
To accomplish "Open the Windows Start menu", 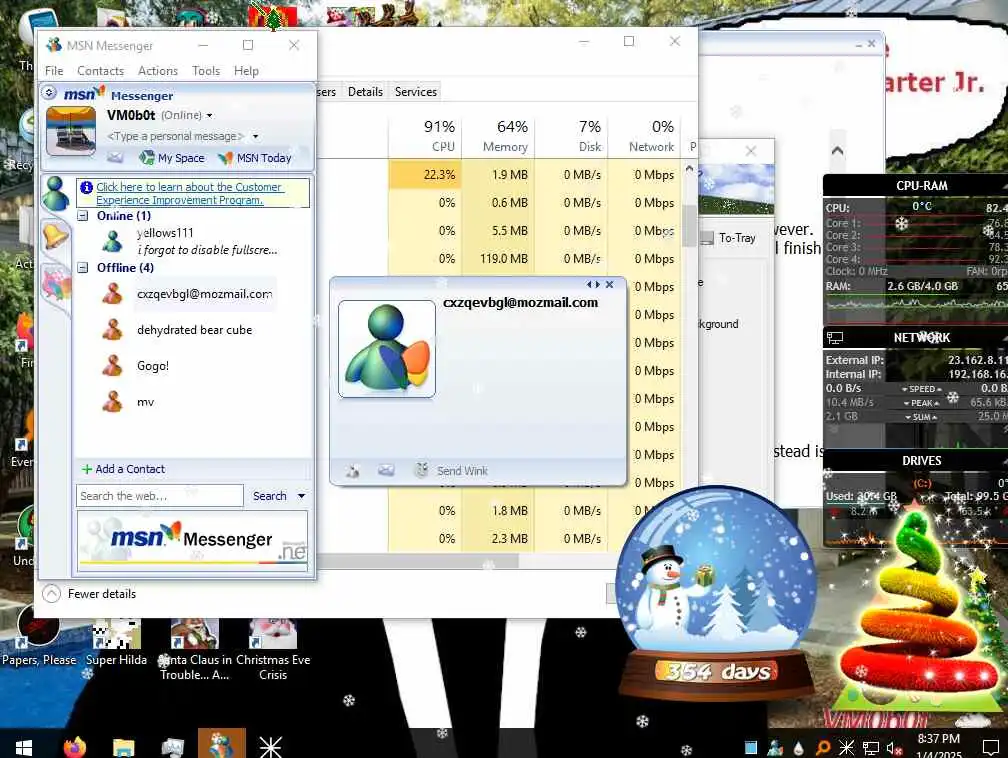I will pos(24,746).
